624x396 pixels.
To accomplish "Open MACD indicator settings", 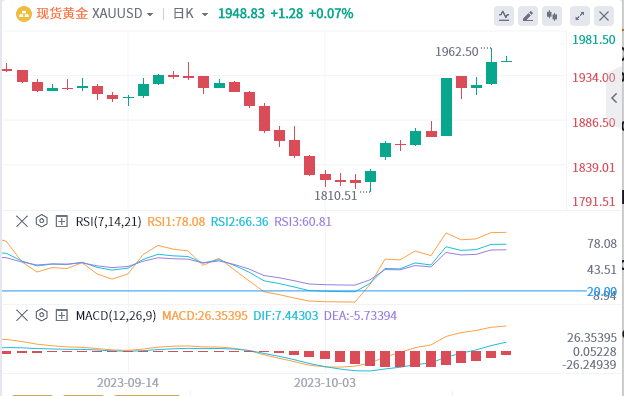I will [41, 315].
